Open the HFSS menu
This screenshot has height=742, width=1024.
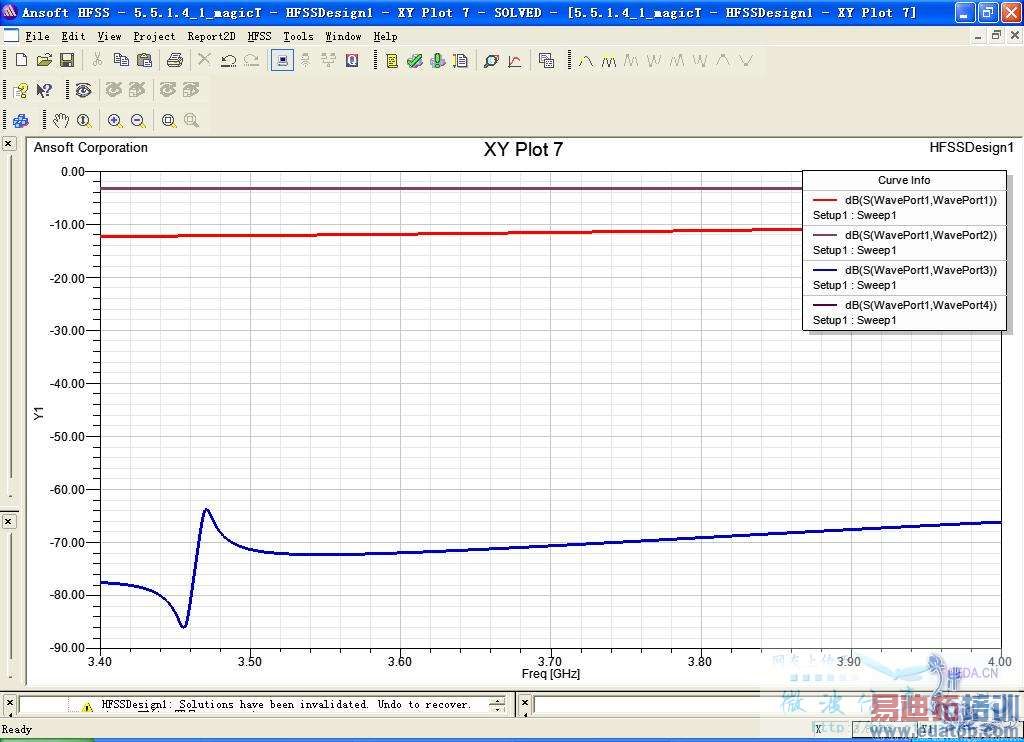tap(259, 36)
